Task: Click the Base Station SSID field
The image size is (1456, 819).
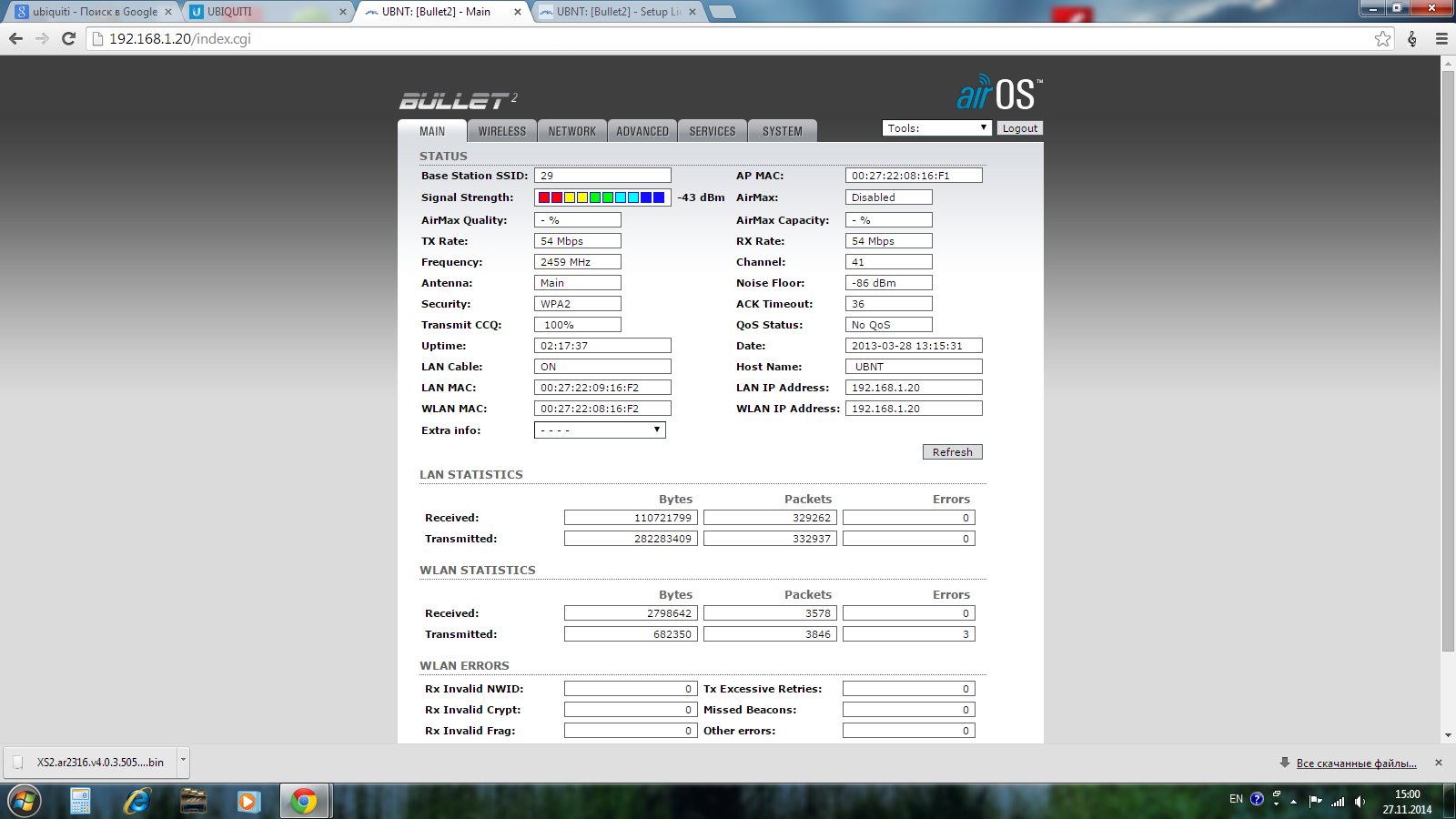Action: (x=602, y=176)
